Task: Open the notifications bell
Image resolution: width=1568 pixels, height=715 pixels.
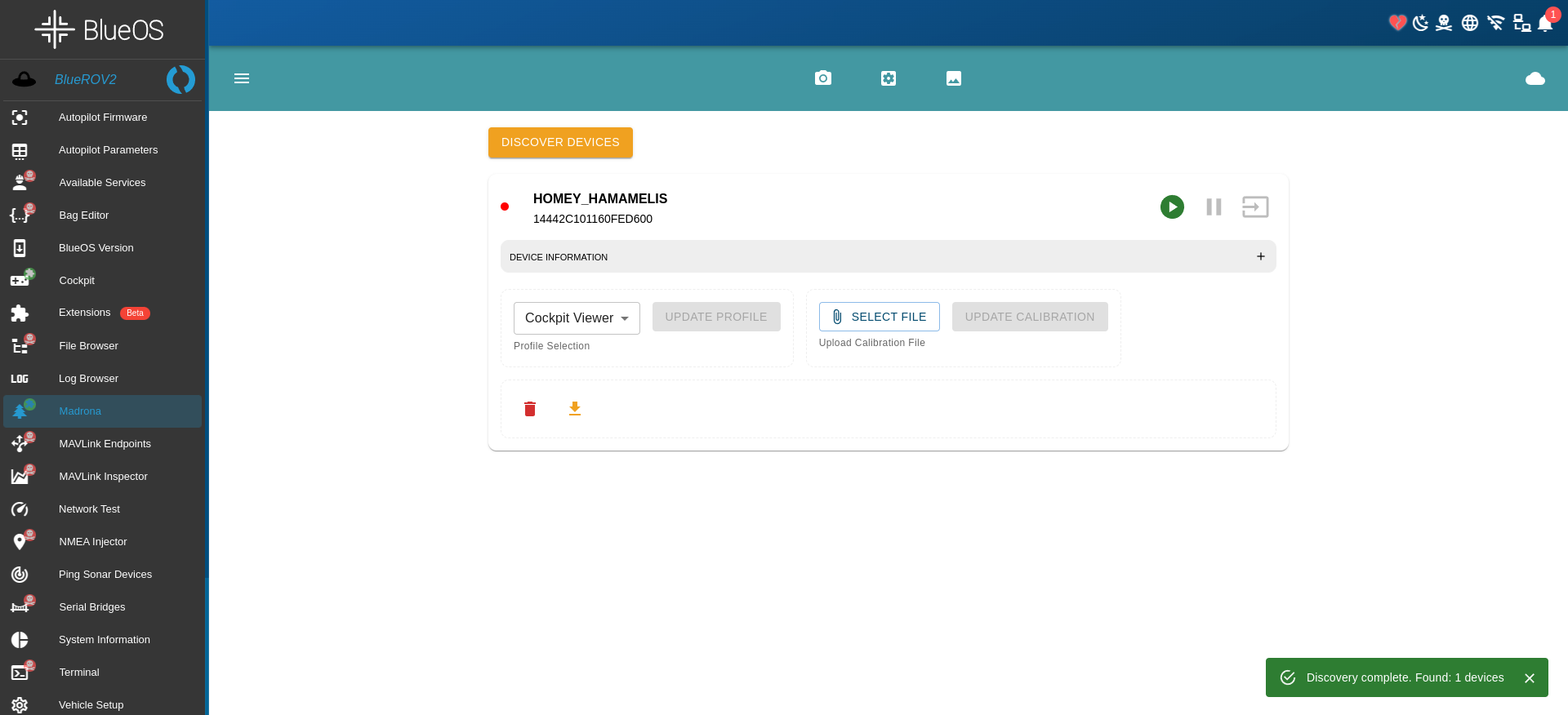Action: pyautogui.click(x=1544, y=24)
